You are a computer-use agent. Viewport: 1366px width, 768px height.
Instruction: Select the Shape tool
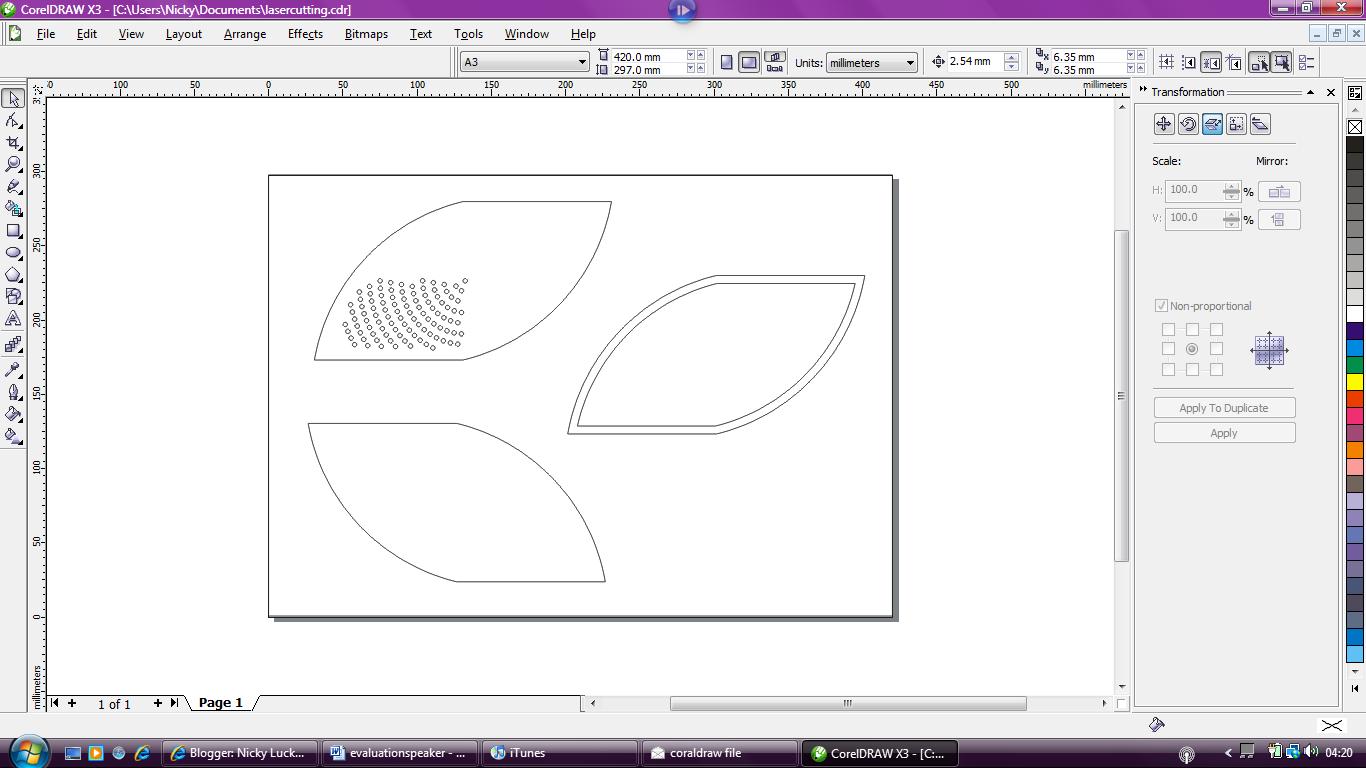pos(14,120)
